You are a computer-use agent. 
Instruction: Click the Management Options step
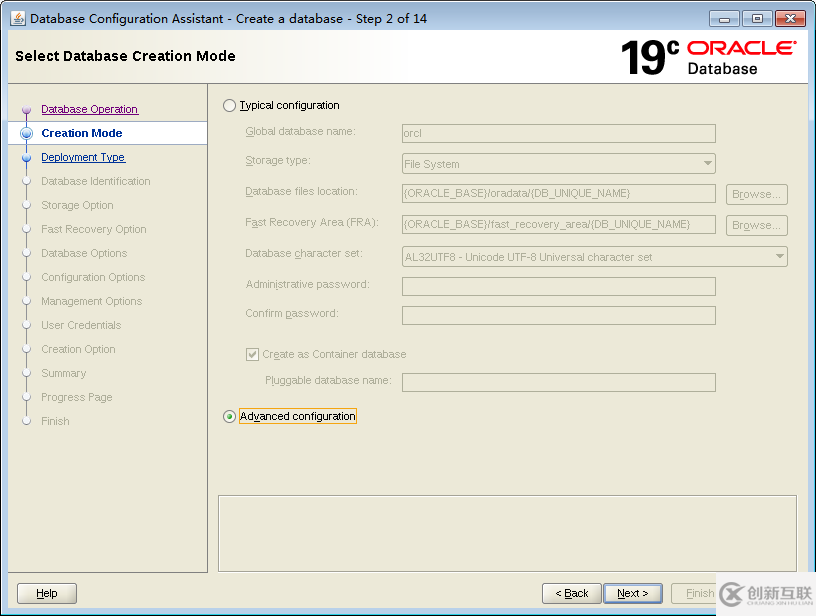(x=92, y=301)
